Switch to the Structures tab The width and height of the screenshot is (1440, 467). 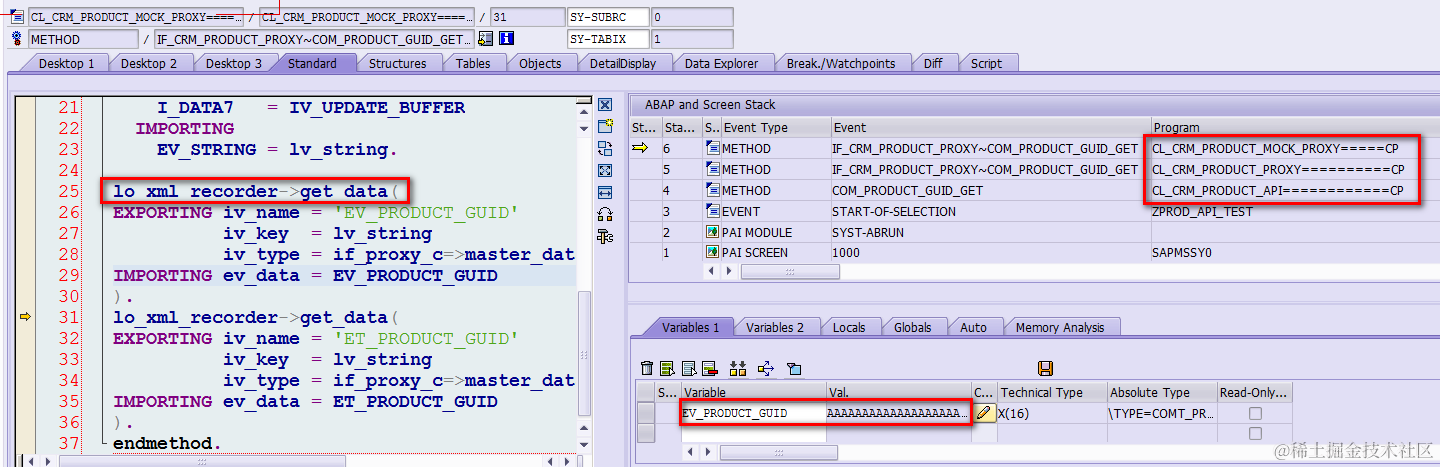398,63
